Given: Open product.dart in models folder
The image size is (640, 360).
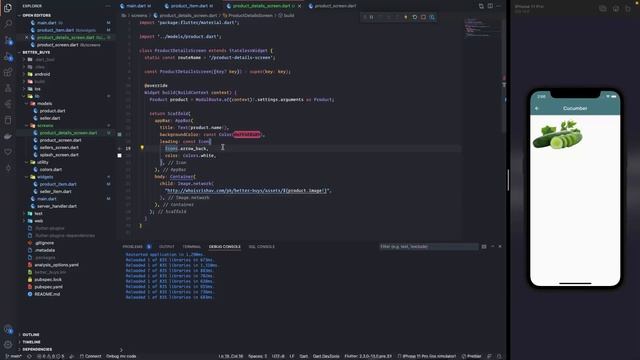Looking at the screenshot, I should tap(52, 111).
